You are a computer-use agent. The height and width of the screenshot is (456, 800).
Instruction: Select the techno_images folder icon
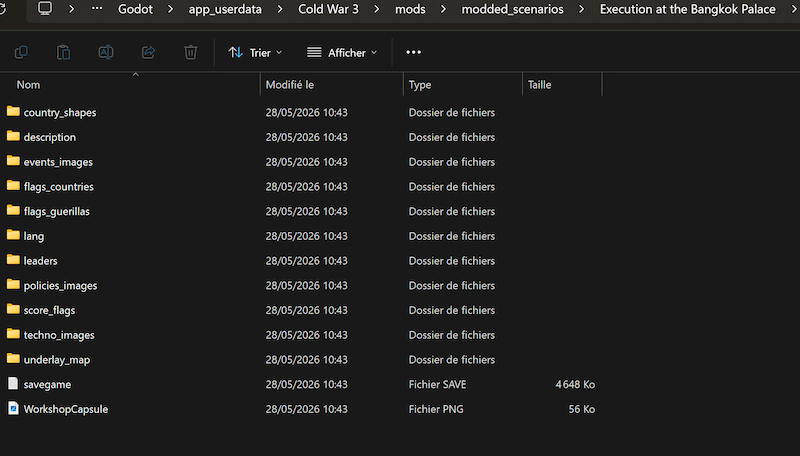[13, 334]
